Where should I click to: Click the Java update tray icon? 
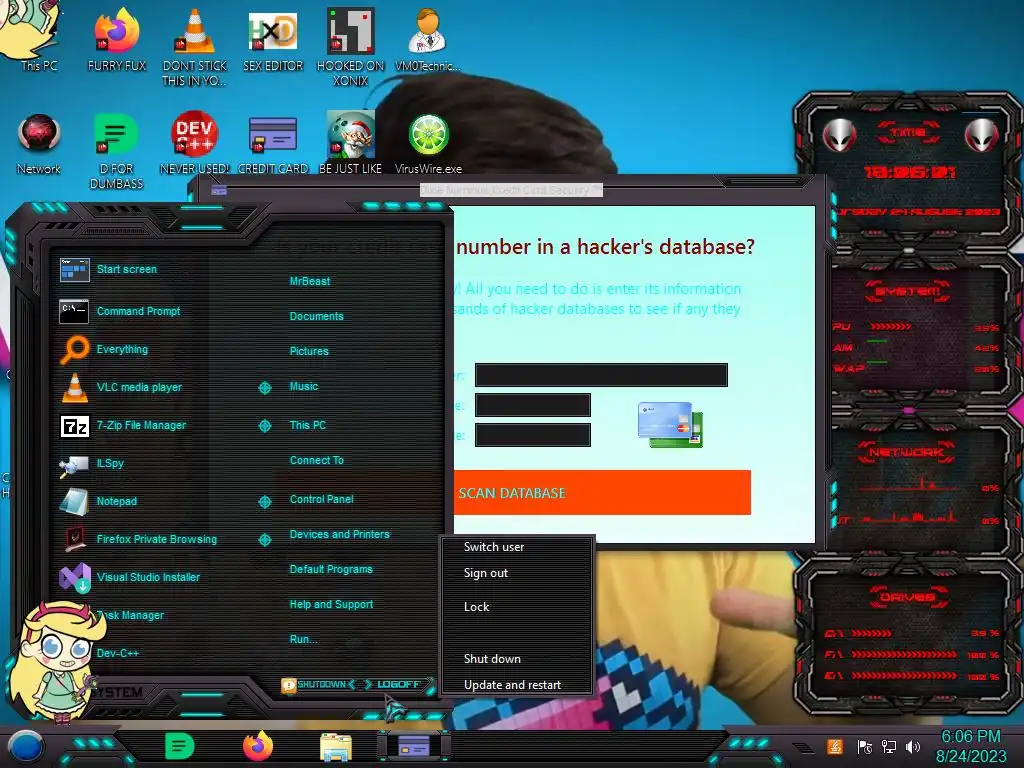(835, 747)
